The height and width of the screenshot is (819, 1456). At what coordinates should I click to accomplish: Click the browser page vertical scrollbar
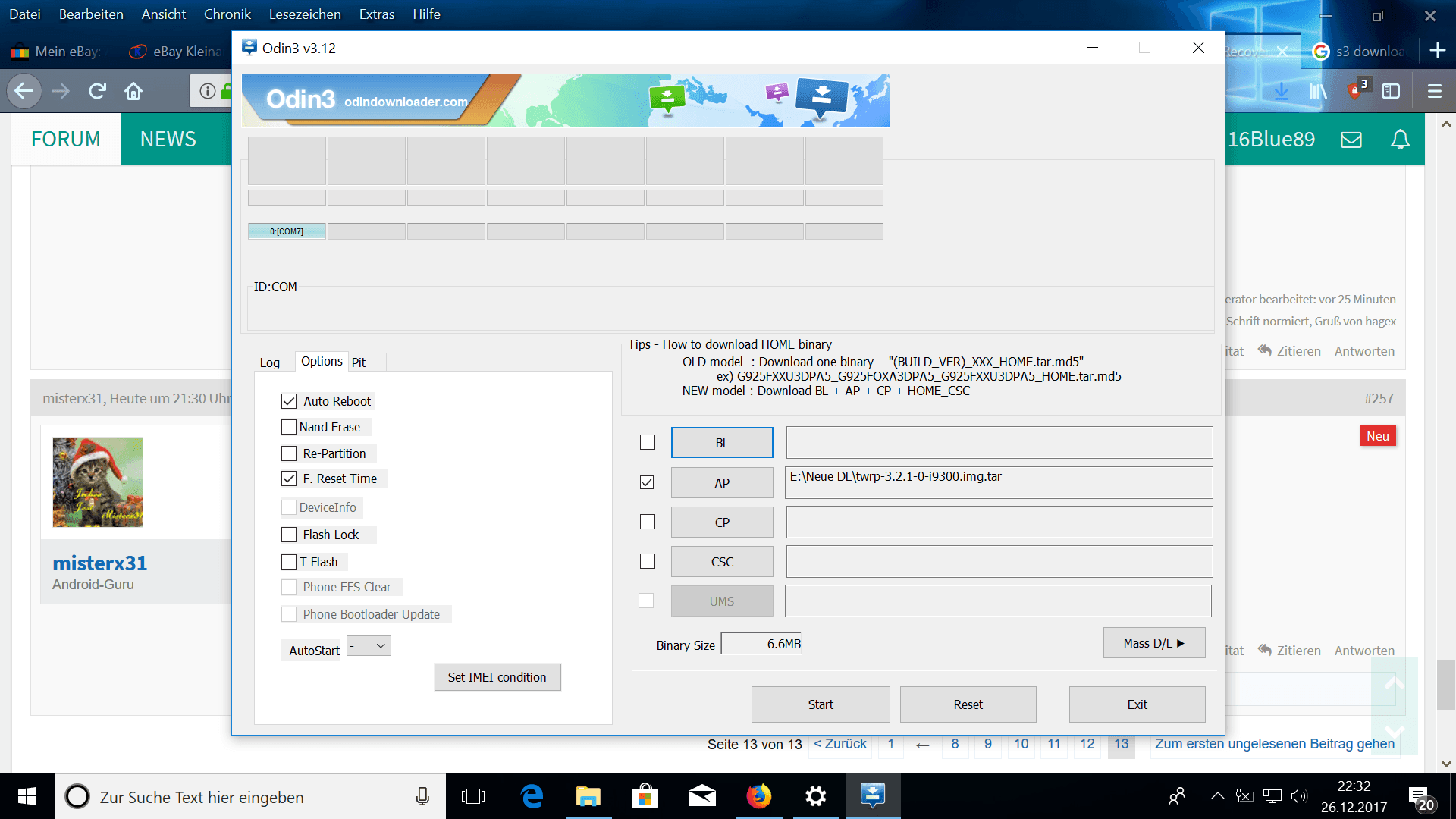pyautogui.click(x=1446, y=684)
